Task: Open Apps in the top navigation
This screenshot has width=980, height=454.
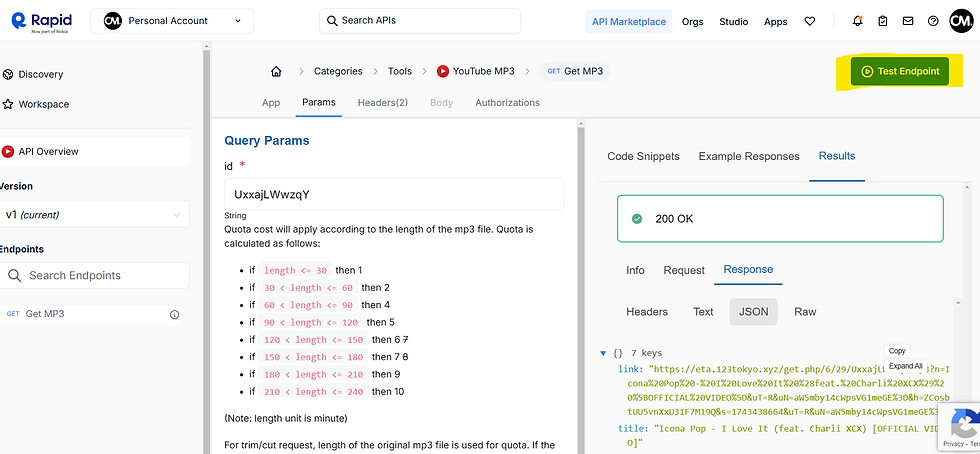Action: 776,21
